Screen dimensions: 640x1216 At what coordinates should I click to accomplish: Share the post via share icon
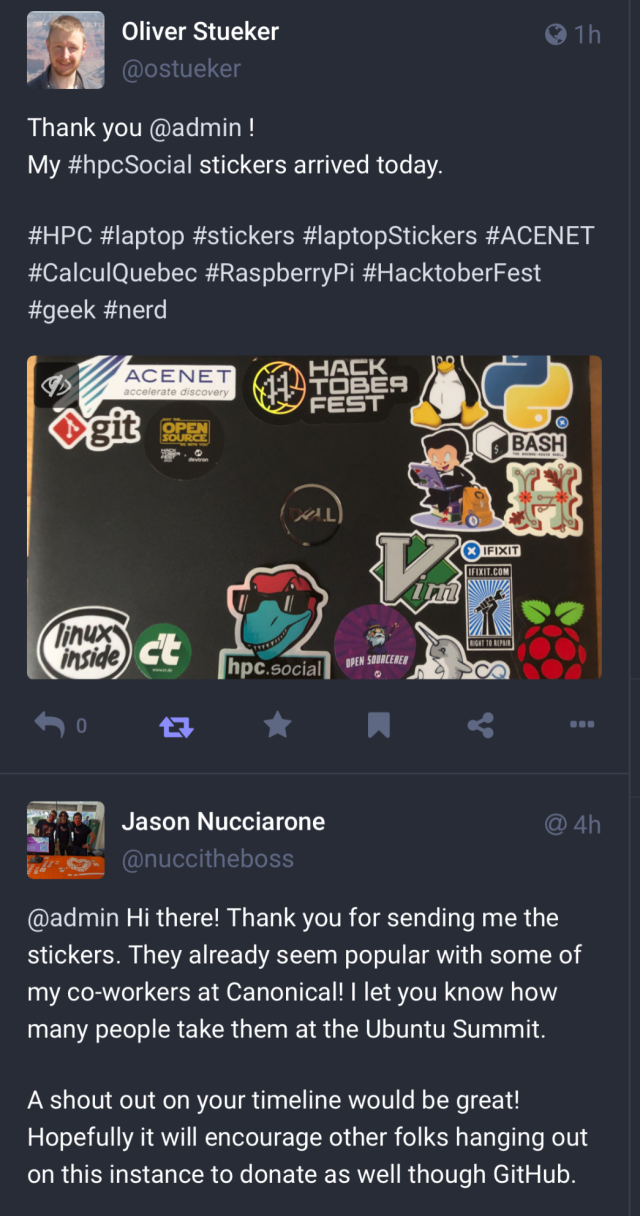480,726
